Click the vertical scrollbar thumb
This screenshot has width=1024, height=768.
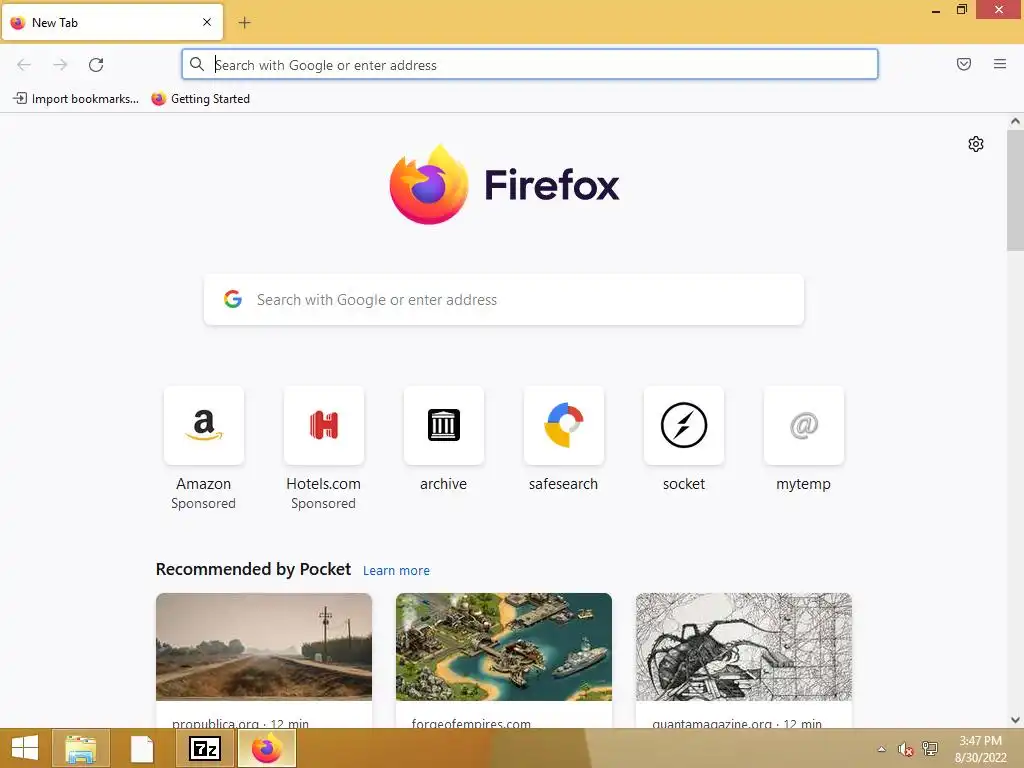[x=1015, y=189]
